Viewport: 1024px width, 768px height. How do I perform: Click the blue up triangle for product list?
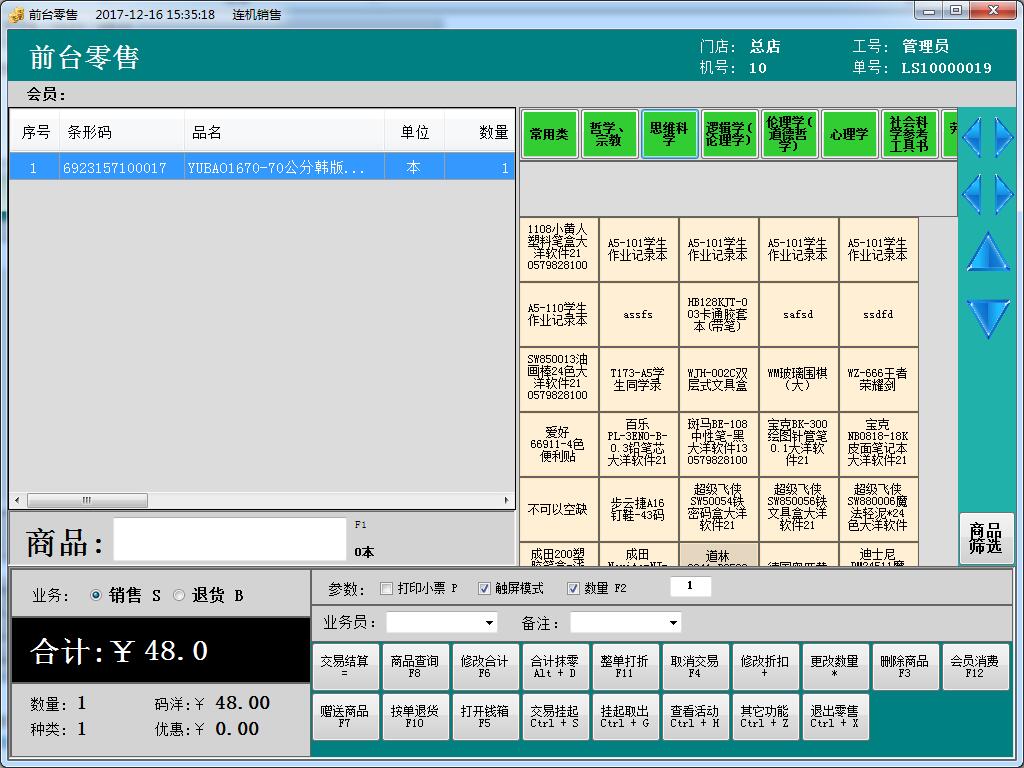tap(987, 251)
